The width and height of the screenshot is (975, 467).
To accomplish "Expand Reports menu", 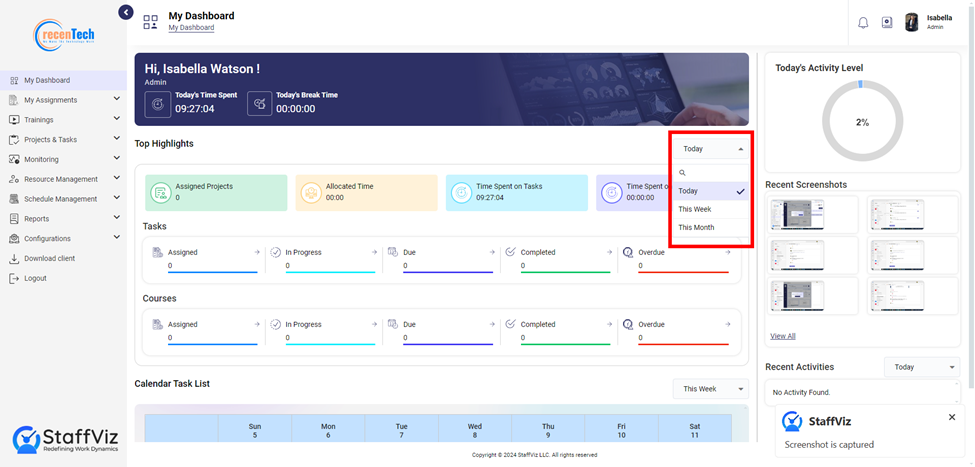I will (117, 218).
